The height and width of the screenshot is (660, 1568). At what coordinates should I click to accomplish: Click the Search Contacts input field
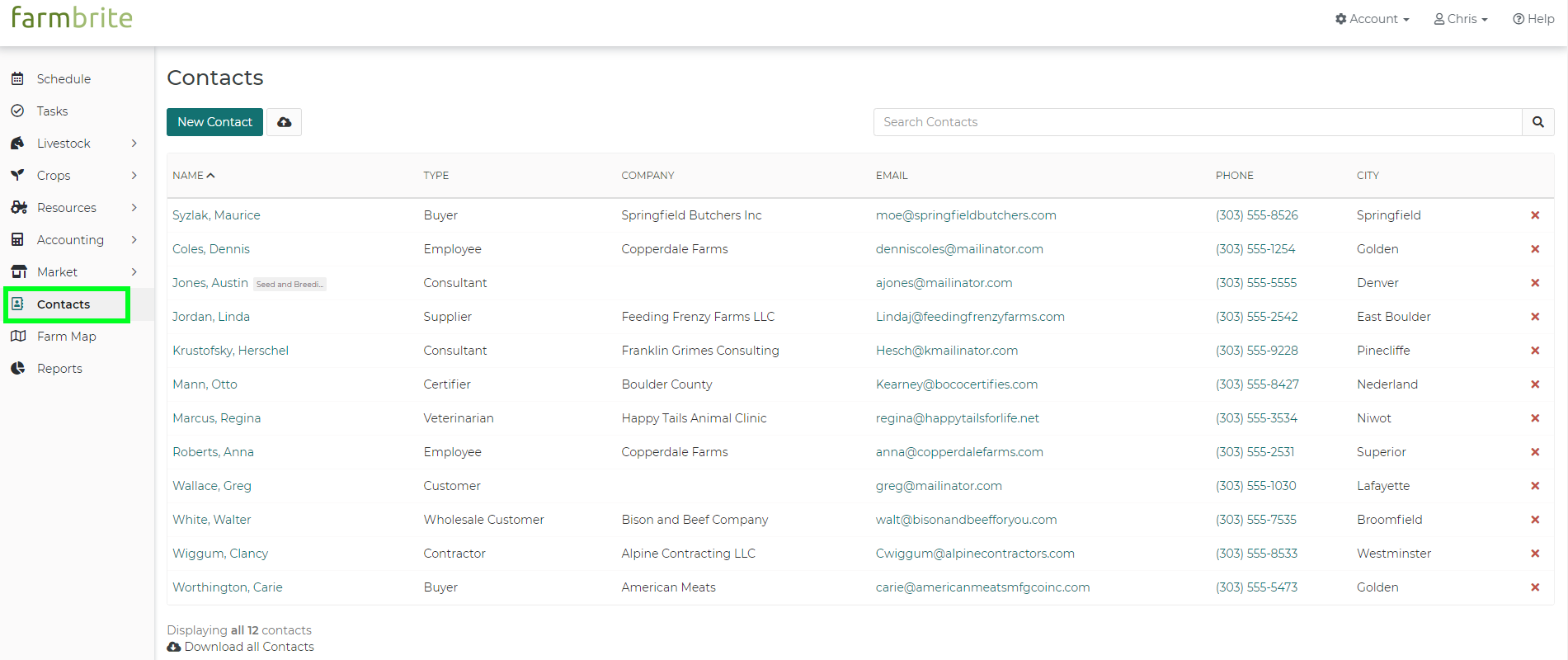(x=1198, y=122)
